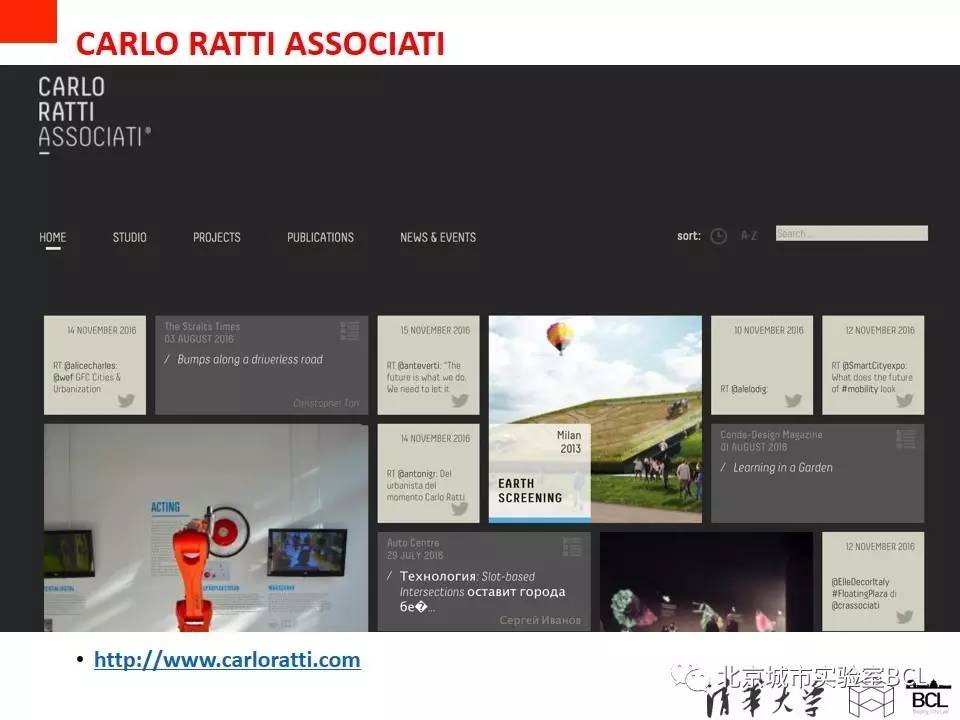Image resolution: width=960 pixels, height=720 pixels.
Task: Click Twitter bird on @antonigr tweet tile
Action: (x=460, y=508)
